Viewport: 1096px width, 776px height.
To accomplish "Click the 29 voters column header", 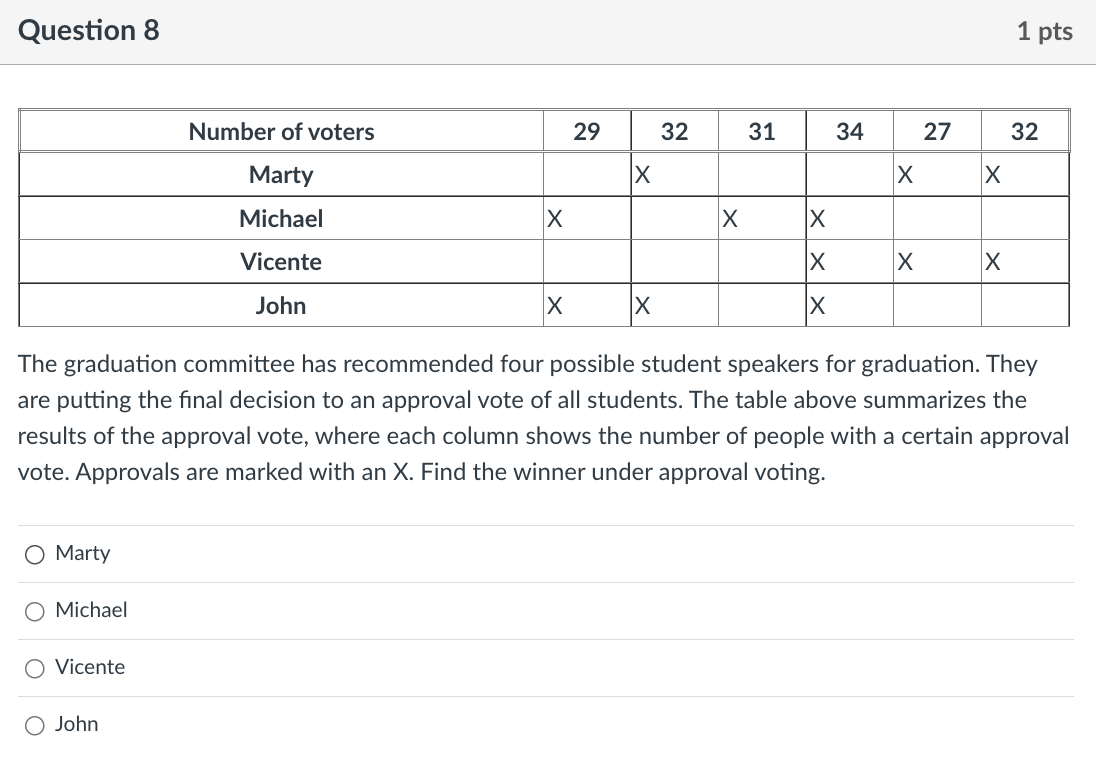I will (x=587, y=132).
